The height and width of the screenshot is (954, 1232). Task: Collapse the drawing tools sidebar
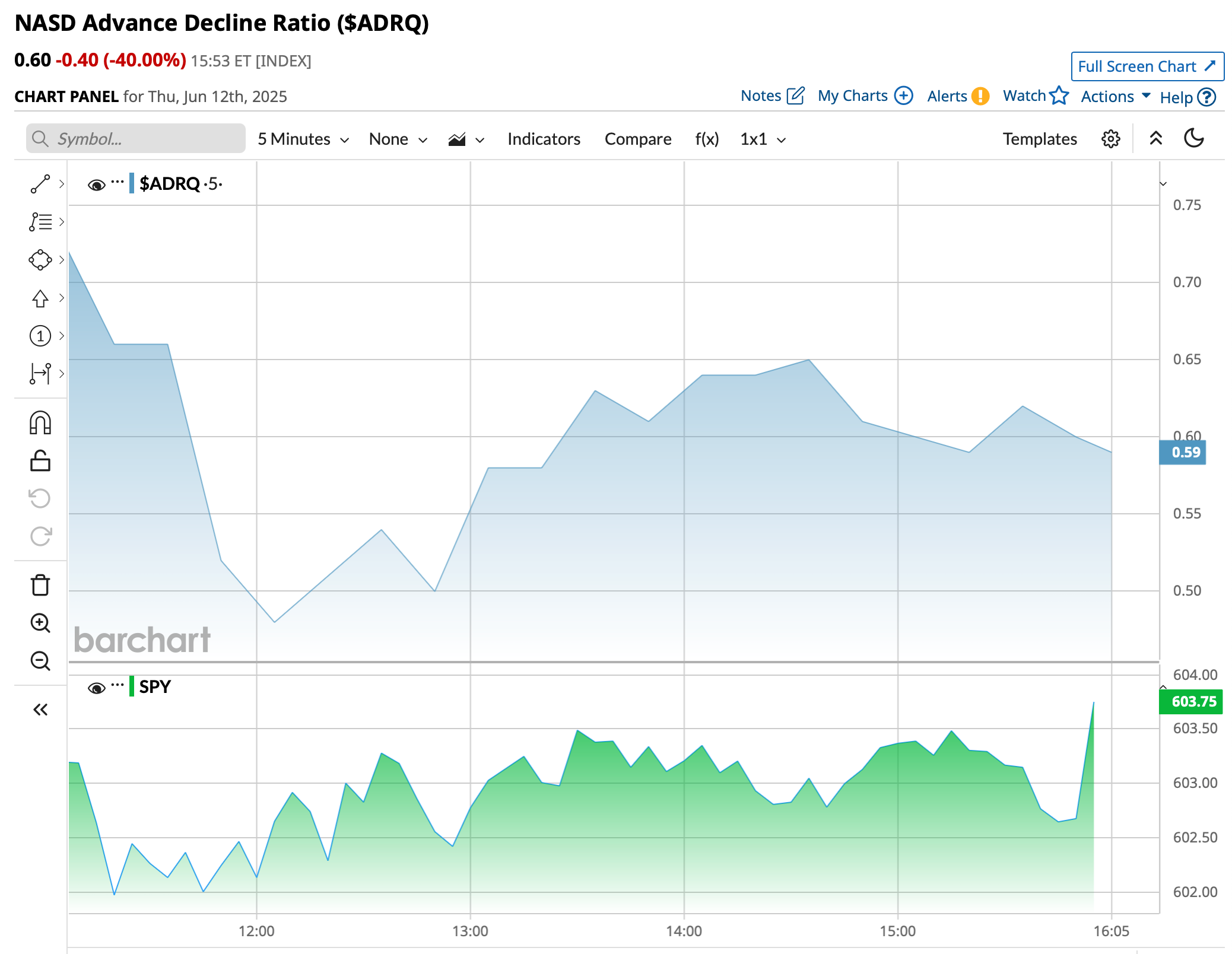(40, 710)
